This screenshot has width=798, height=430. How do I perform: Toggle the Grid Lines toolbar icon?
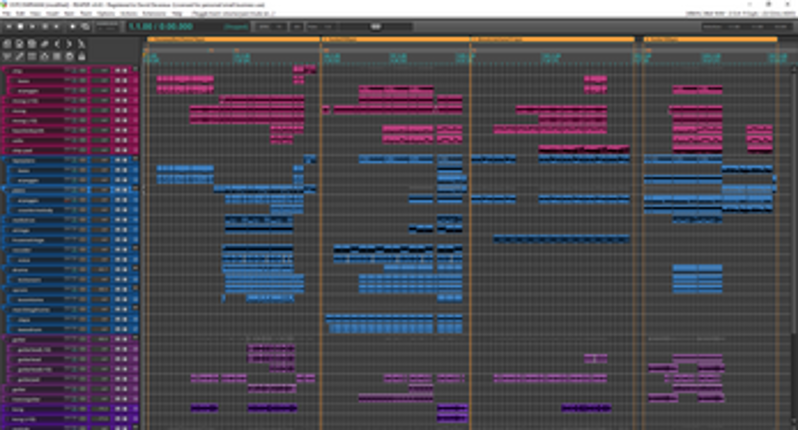[57, 56]
